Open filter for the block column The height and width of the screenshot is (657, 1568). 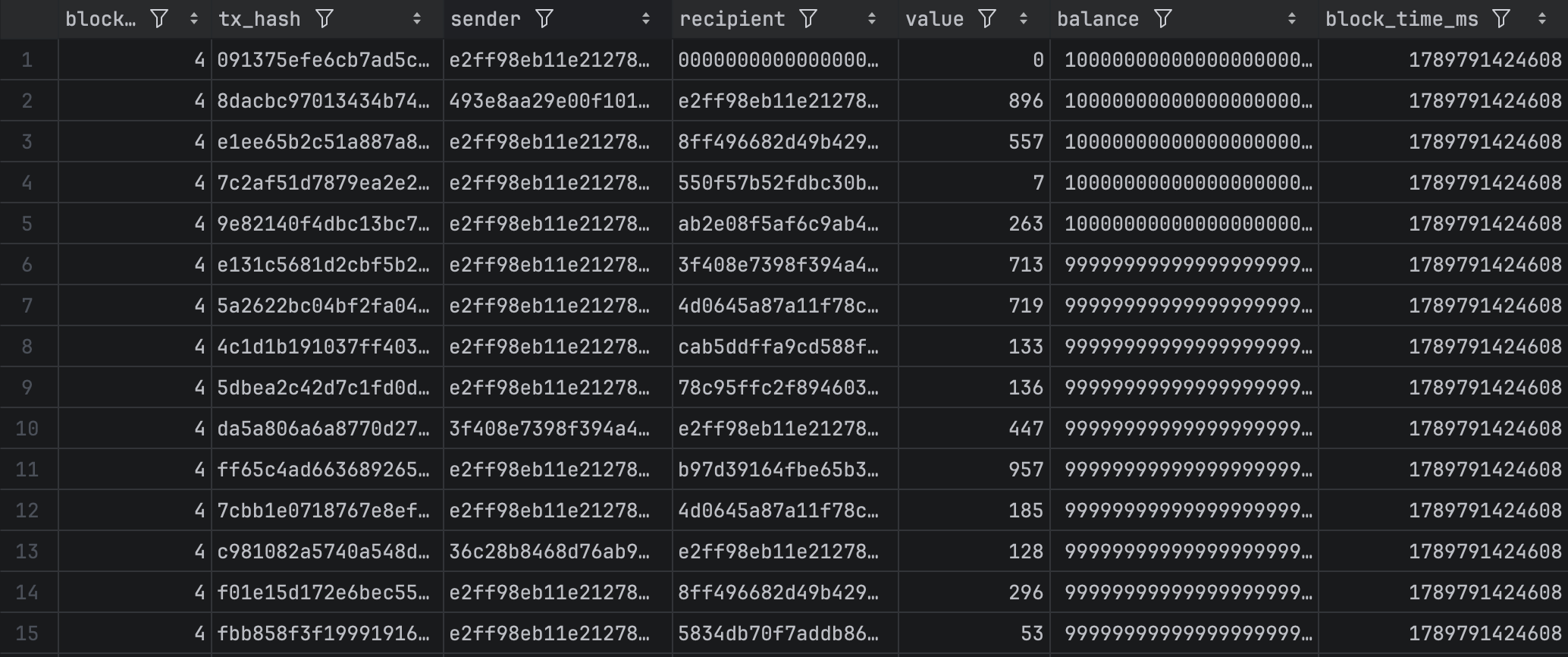click(159, 19)
